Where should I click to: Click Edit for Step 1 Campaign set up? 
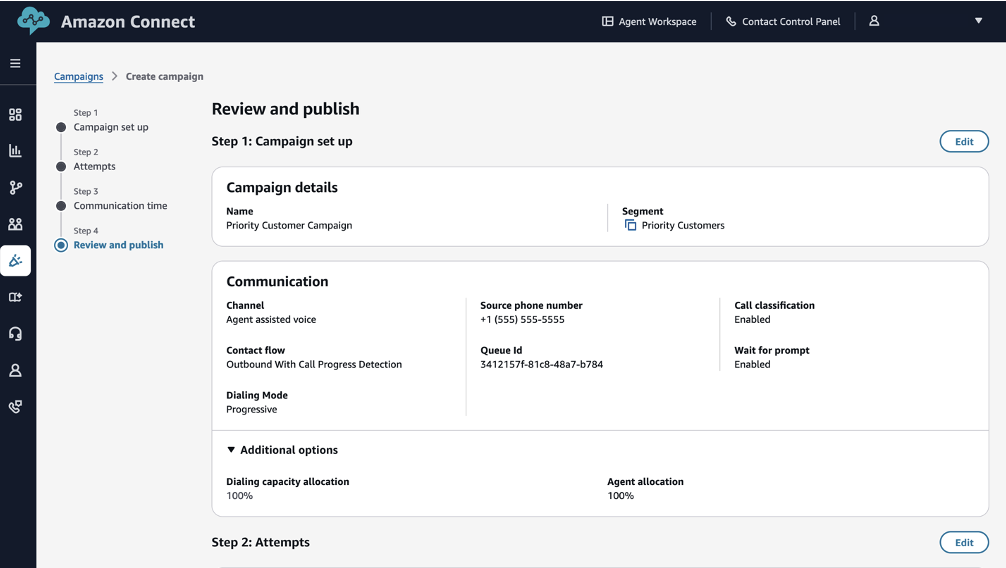[964, 142]
